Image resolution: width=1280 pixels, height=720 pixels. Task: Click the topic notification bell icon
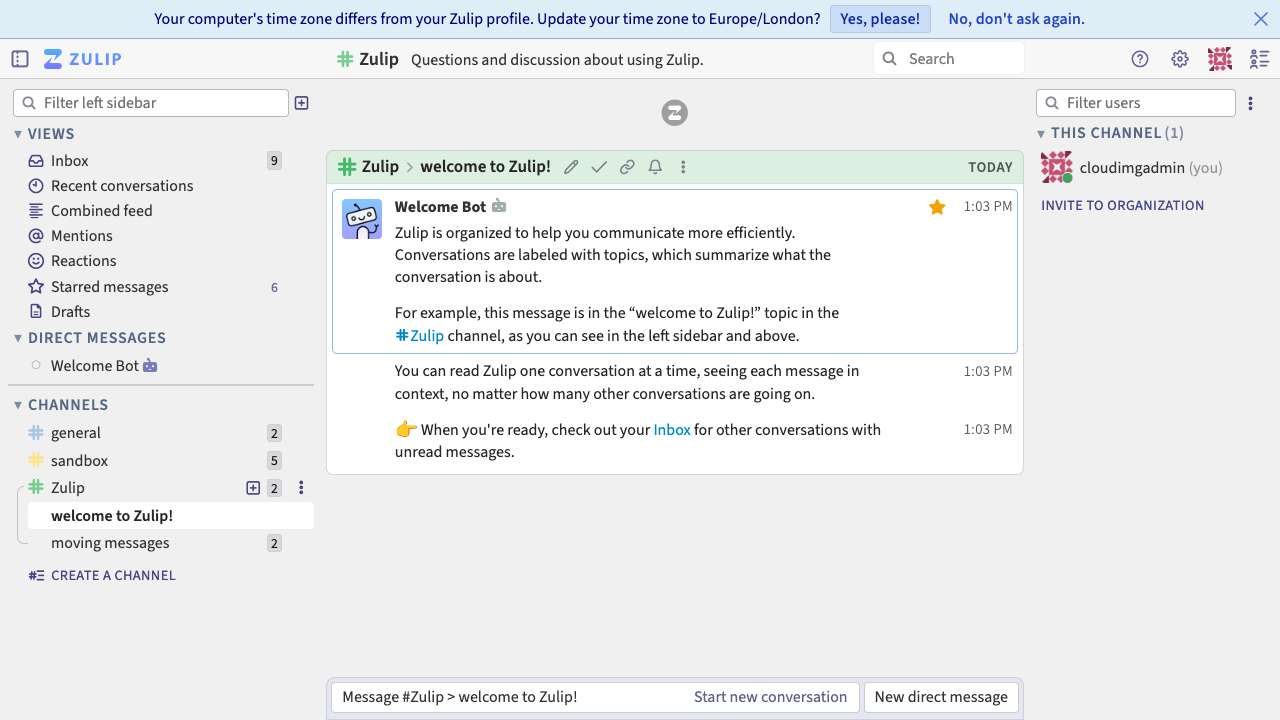[x=655, y=167]
